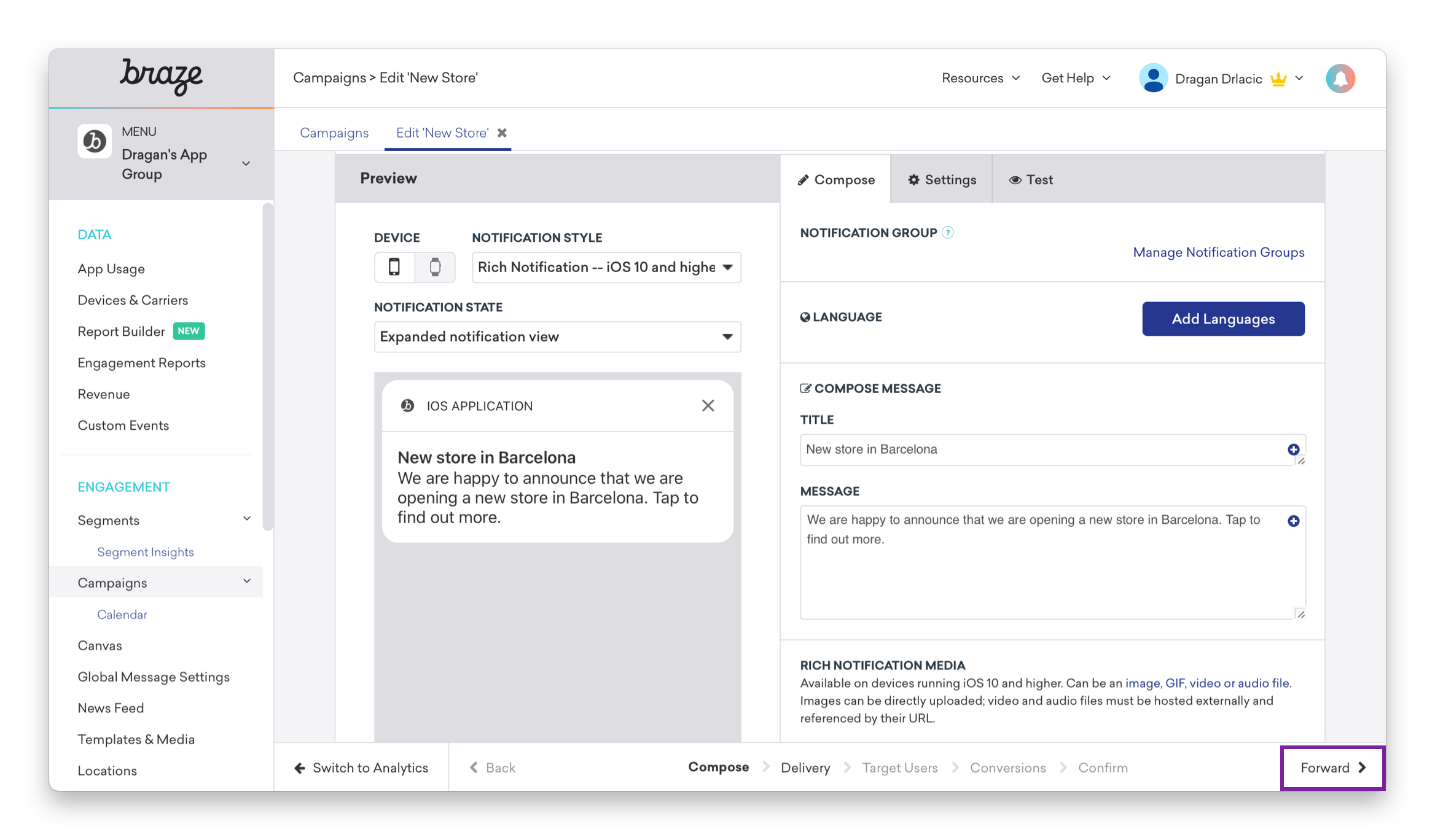Click the notification bell avatar icon
Screen dimensions: 1435x840
[x=1340, y=79]
